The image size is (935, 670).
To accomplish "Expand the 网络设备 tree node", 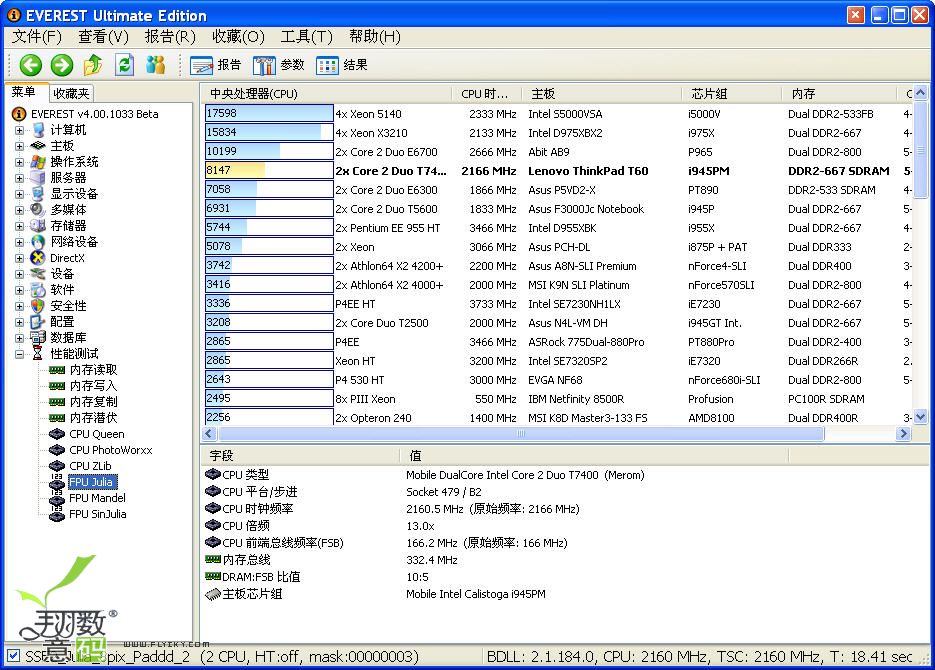I will click(x=20, y=242).
